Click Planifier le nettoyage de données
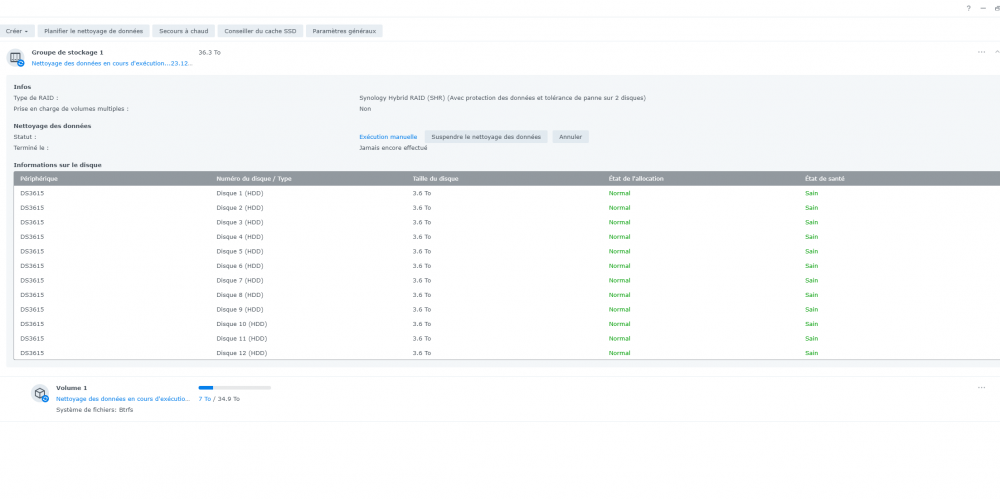Screen dimensions: 1000x499 [x=94, y=31]
